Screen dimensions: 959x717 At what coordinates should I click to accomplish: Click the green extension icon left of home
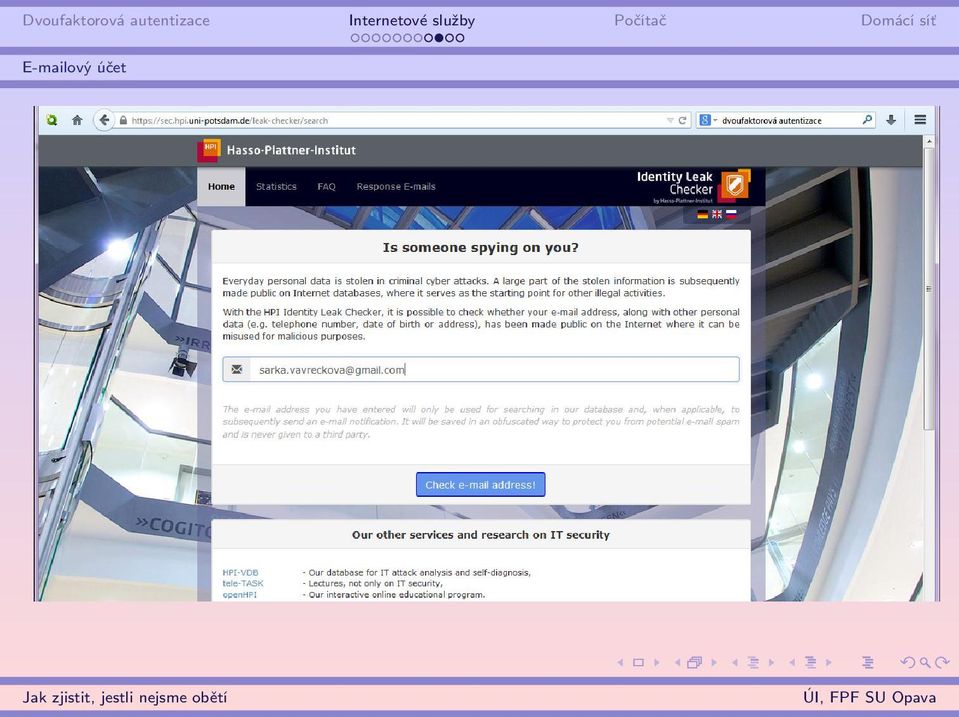(52, 120)
